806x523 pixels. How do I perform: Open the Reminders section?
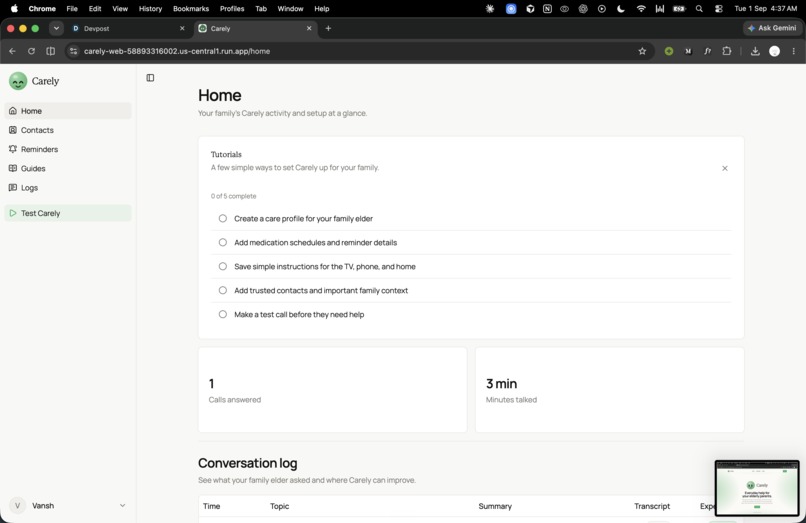tap(68, 149)
